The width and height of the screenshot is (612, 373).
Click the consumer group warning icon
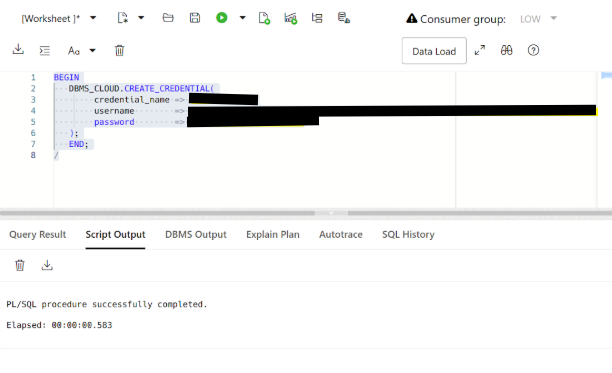click(411, 18)
